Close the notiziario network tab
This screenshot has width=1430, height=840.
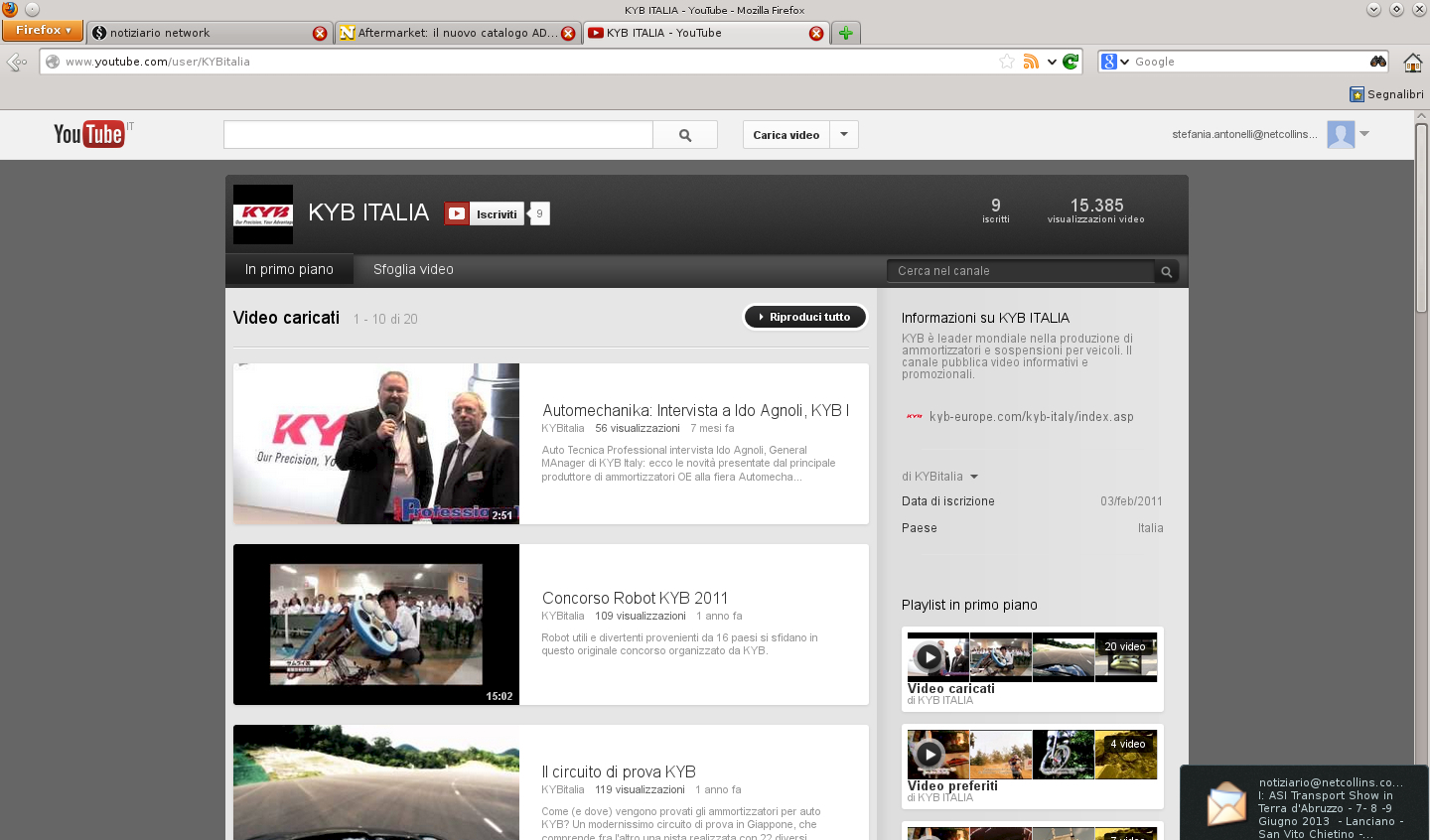pos(320,33)
